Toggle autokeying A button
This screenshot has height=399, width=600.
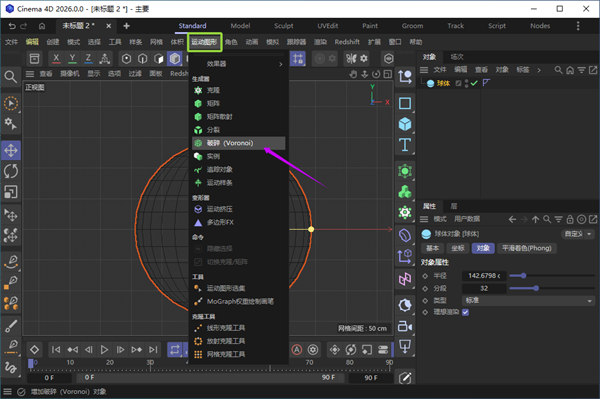(x=297, y=350)
